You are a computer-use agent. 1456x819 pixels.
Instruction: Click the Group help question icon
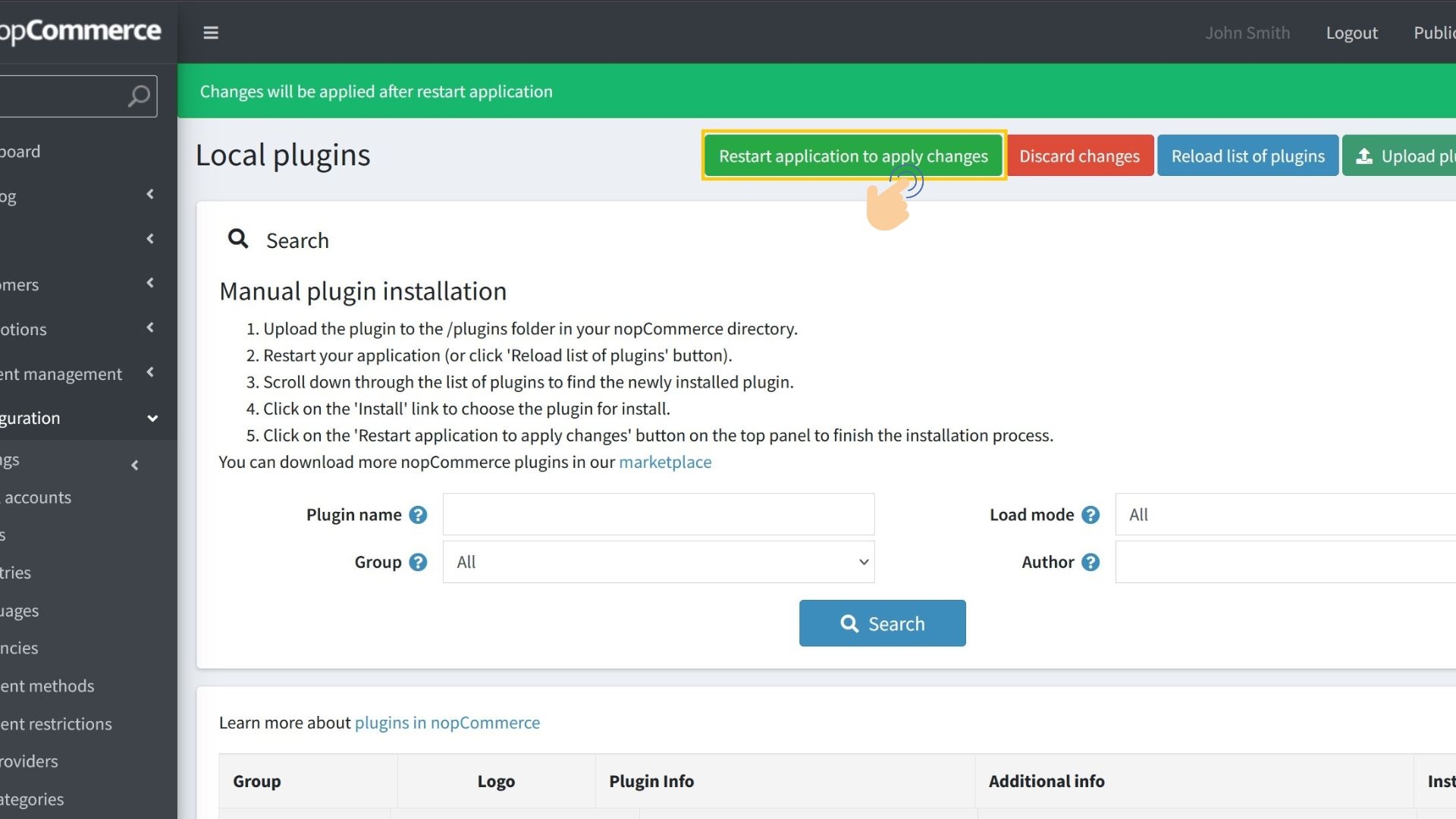[418, 562]
